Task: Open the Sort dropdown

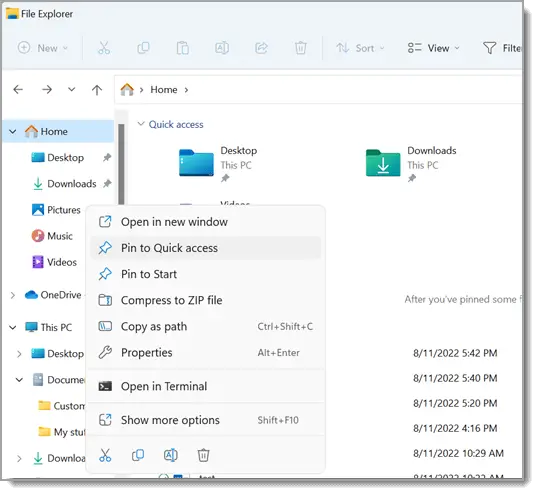Action: 360,48
